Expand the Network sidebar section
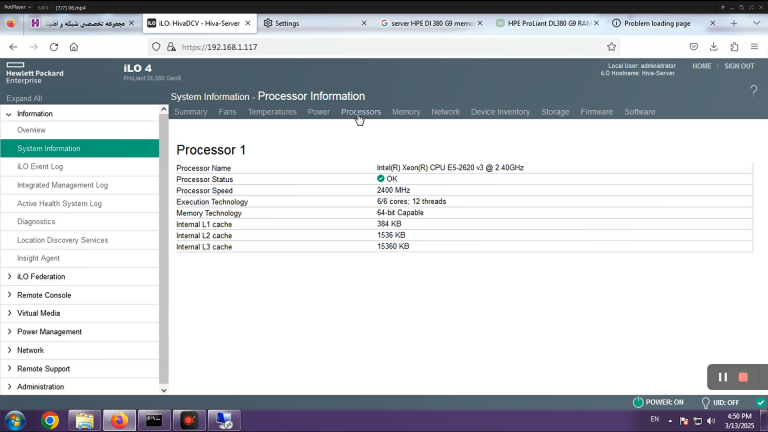This screenshot has height=432, width=768. 9,350
